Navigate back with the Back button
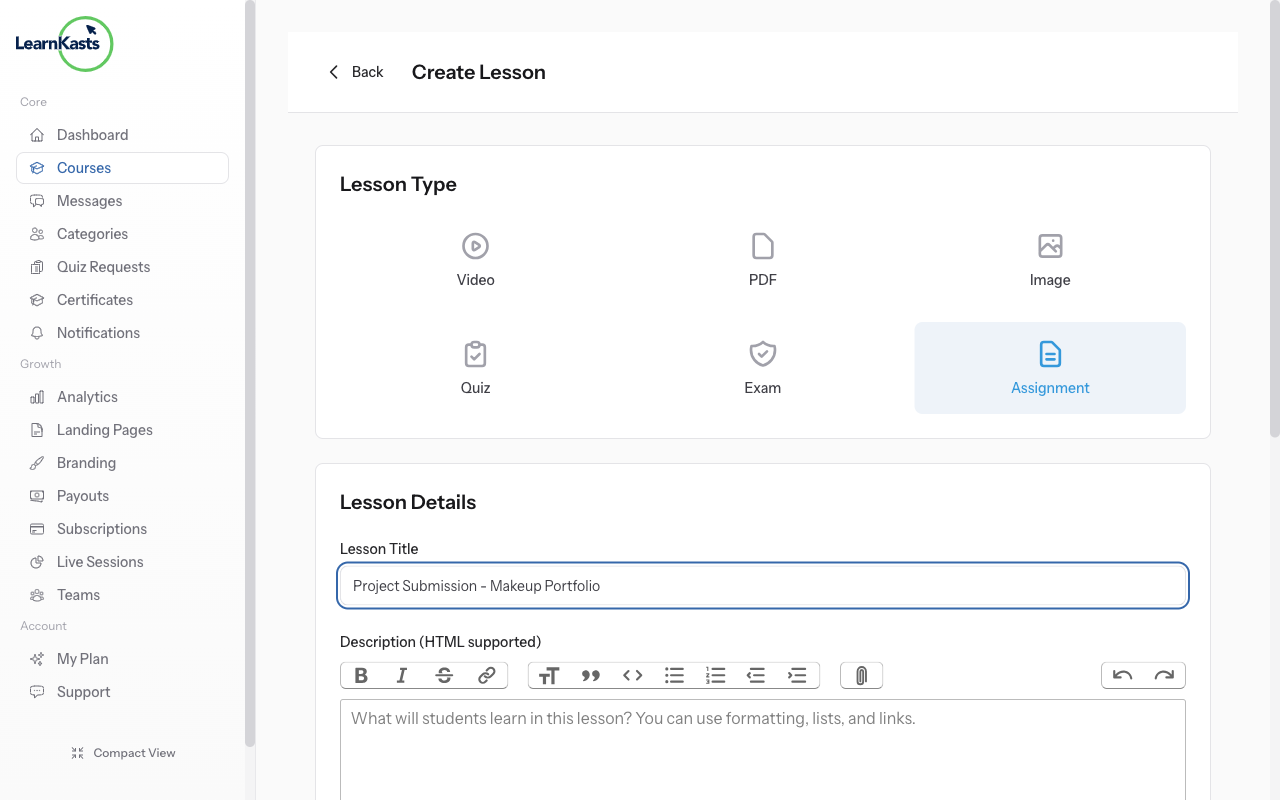1280x800 pixels. point(355,71)
